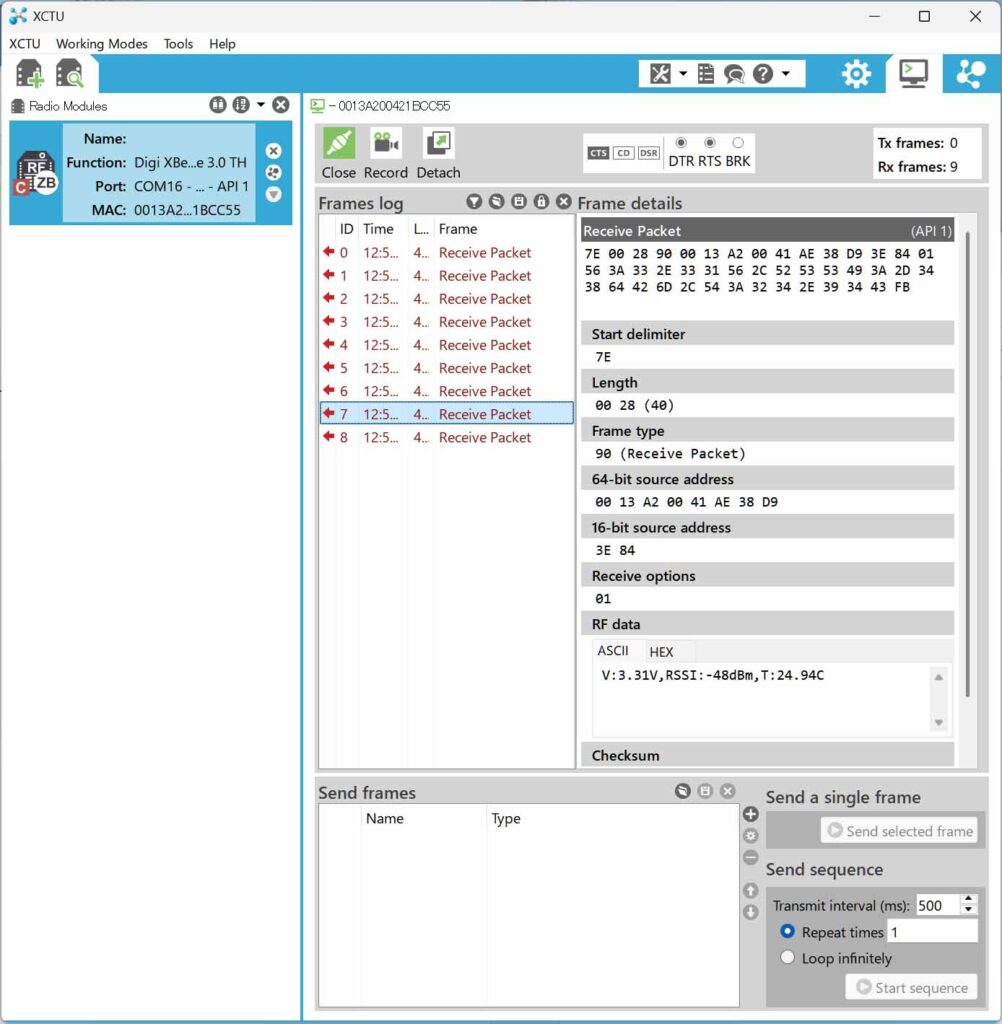Remove selected frame minus icon

pyautogui.click(x=751, y=857)
